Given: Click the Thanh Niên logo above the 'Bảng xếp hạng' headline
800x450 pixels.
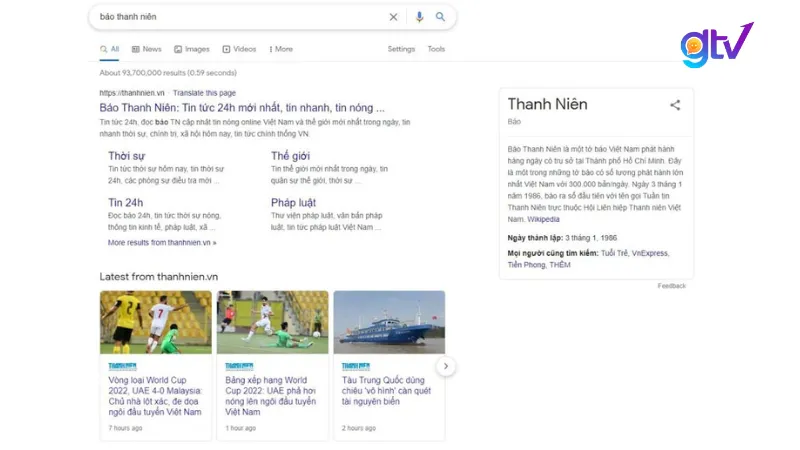Looking at the screenshot, I should [x=239, y=366].
